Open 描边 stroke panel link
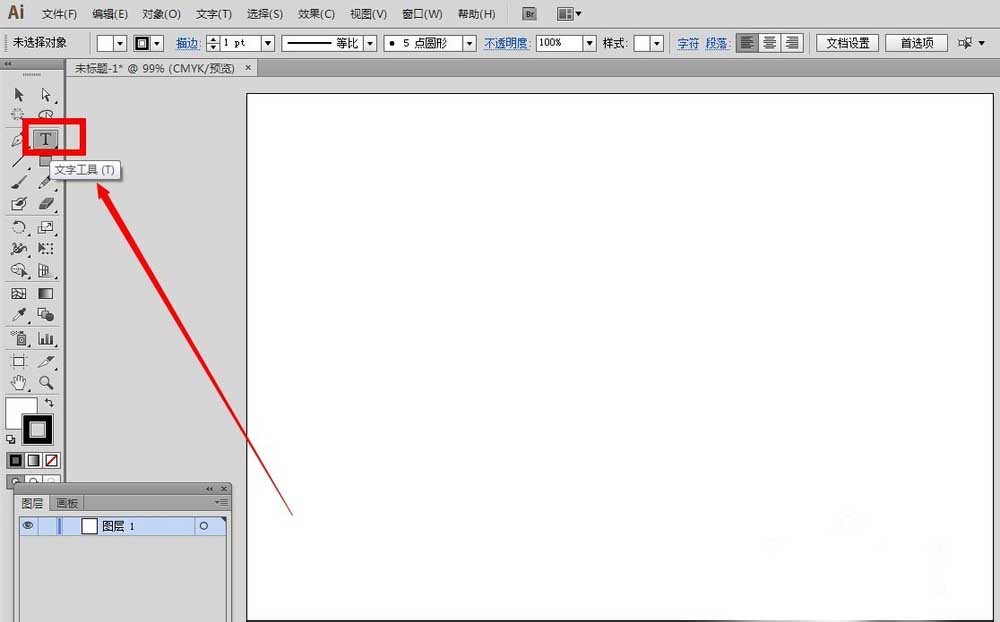 coord(188,43)
